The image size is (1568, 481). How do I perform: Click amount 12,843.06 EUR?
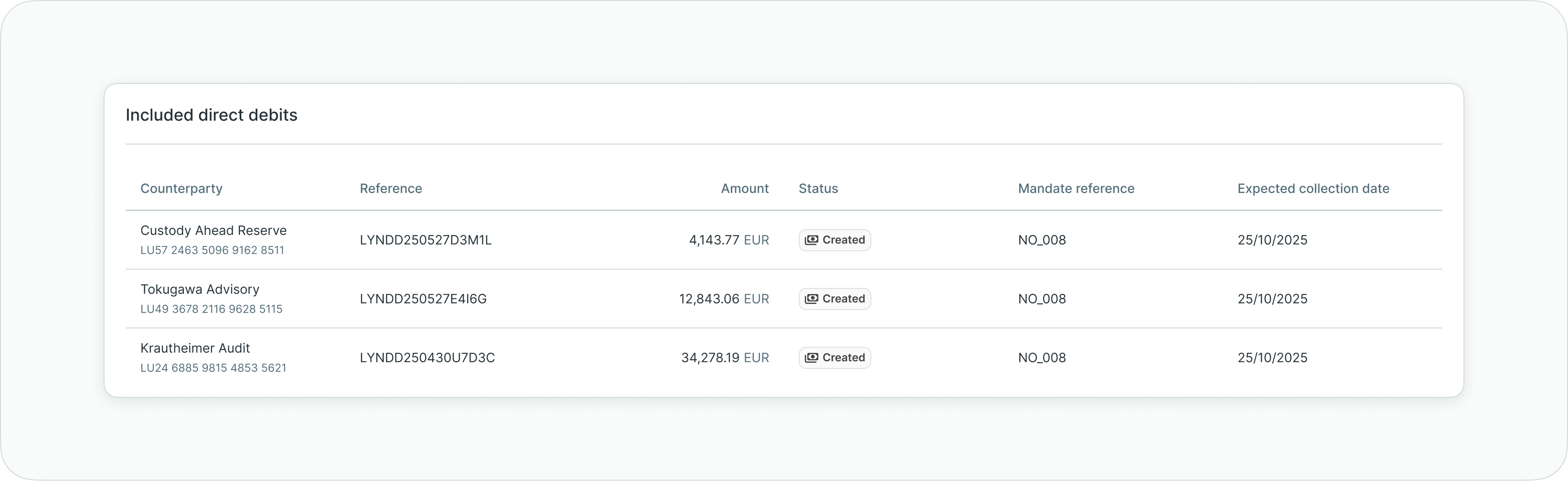click(x=724, y=299)
